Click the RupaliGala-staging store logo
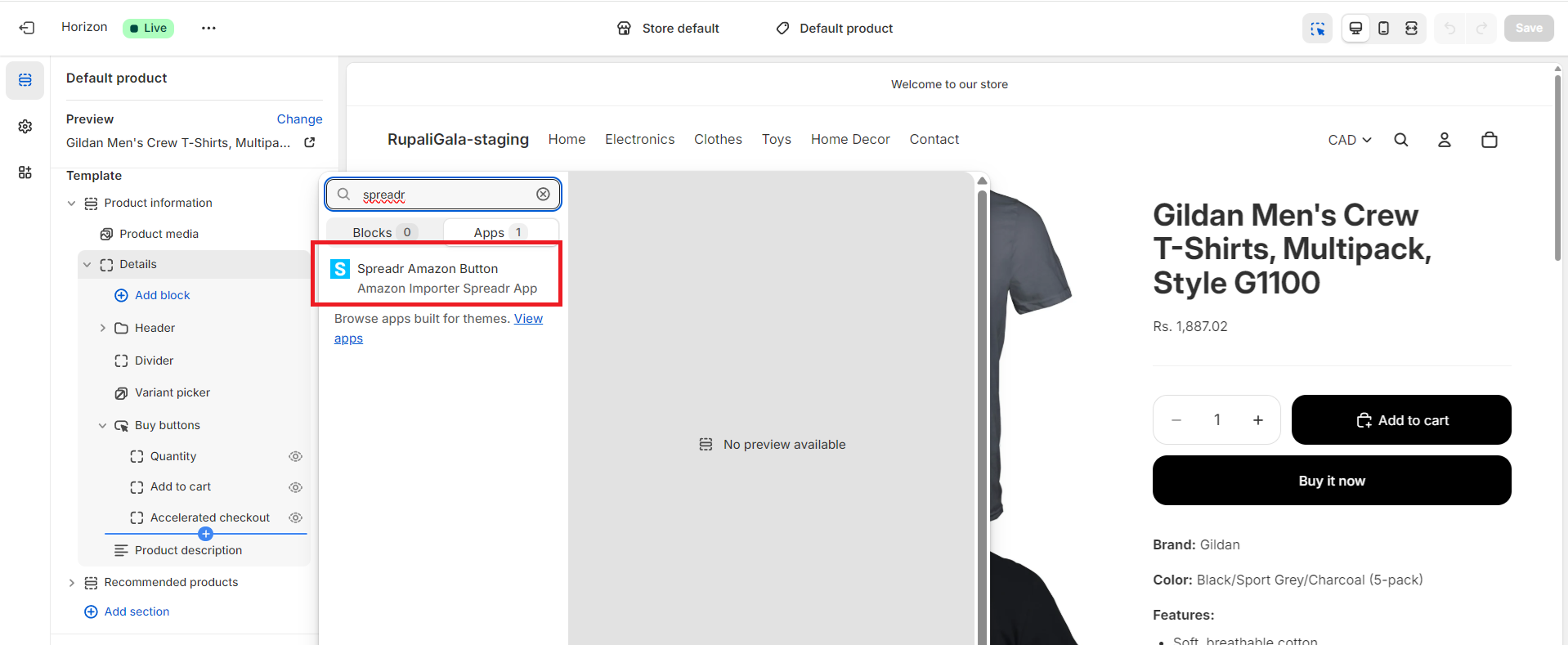The width and height of the screenshot is (1568, 645). pos(458,139)
